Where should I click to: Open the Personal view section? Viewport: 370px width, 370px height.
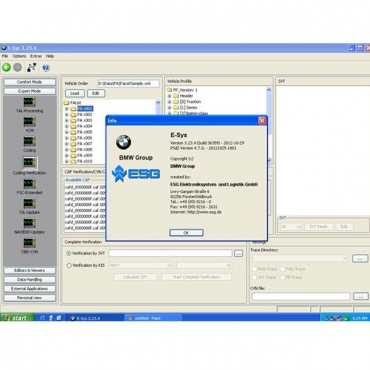click(x=30, y=298)
